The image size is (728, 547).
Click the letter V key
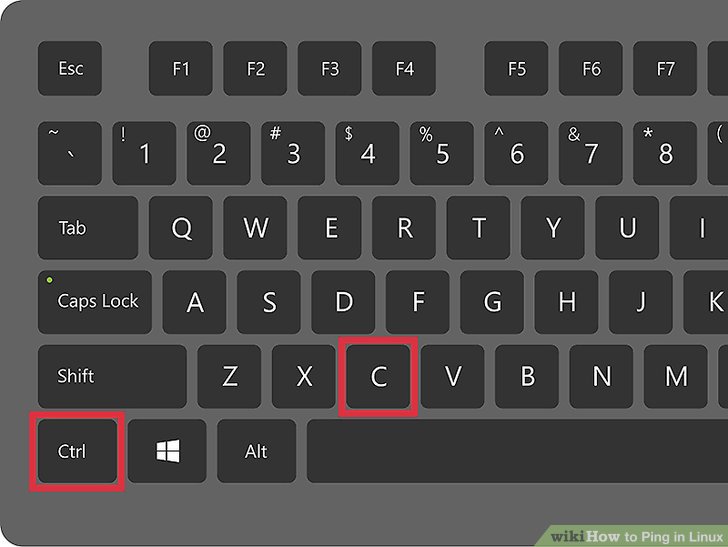coord(453,376)
